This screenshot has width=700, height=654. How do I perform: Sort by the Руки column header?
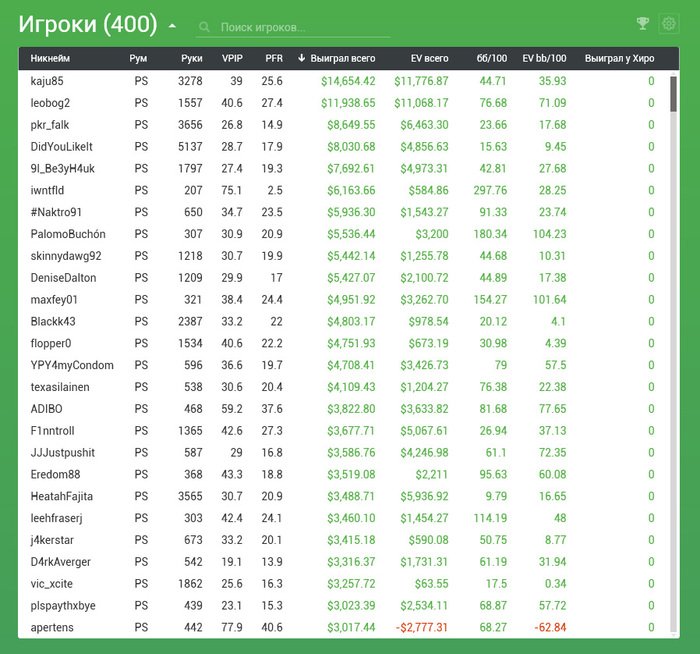tap(191, 58)
